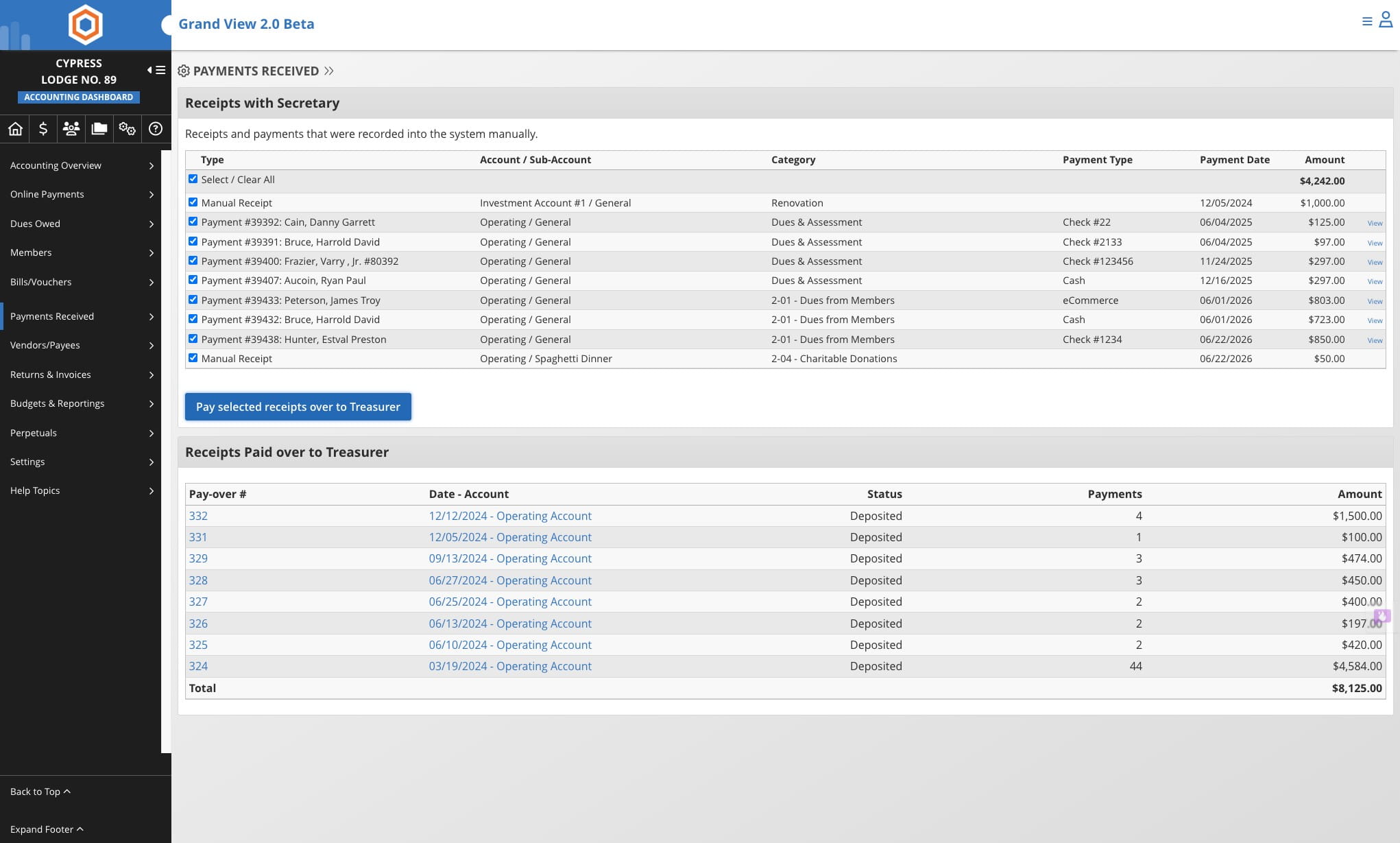Uncheck Payment #39391 Bruce checkbox
This screenshot has width=1400, height=843.
pyautogui.click(x=193, y=241)
